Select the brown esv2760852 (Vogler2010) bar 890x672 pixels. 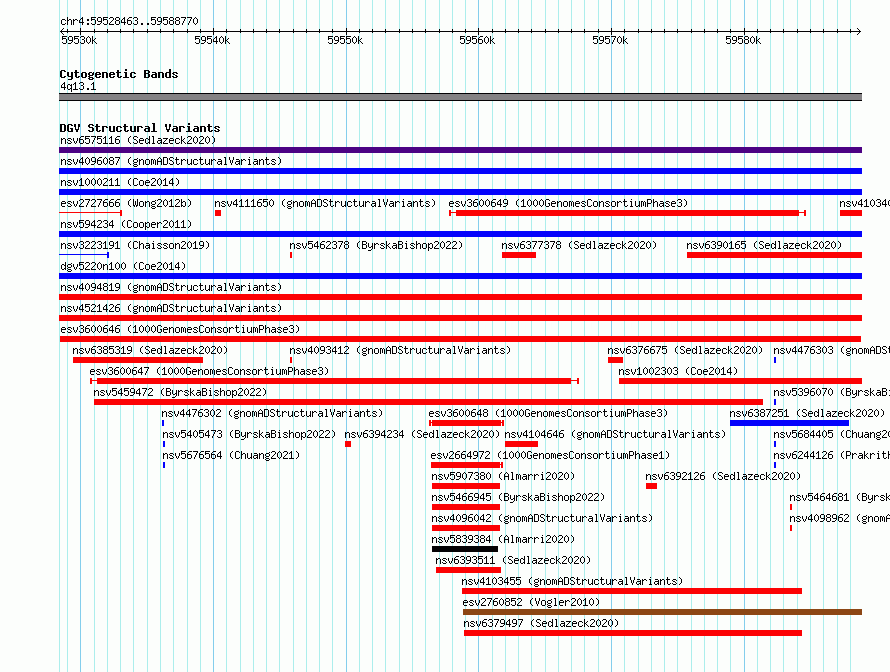pos(662,612)
